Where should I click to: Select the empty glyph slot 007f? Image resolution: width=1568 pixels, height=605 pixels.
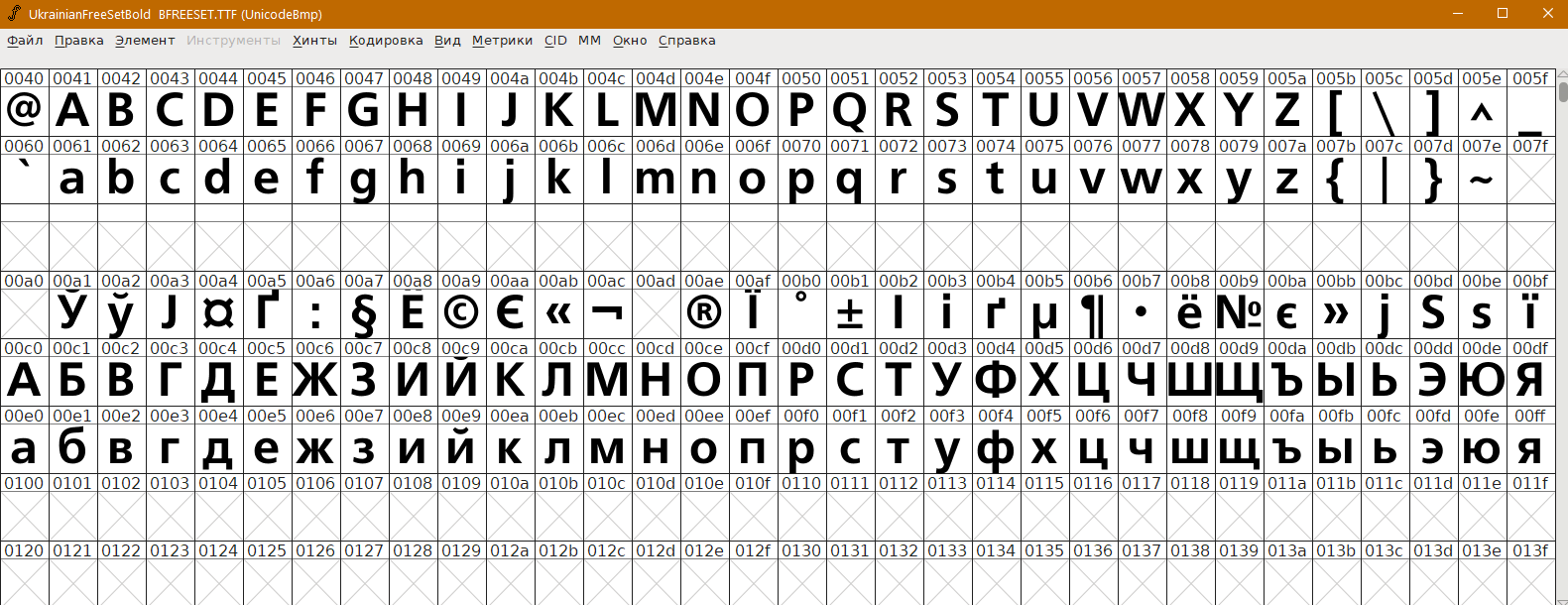click(1530, 179)
